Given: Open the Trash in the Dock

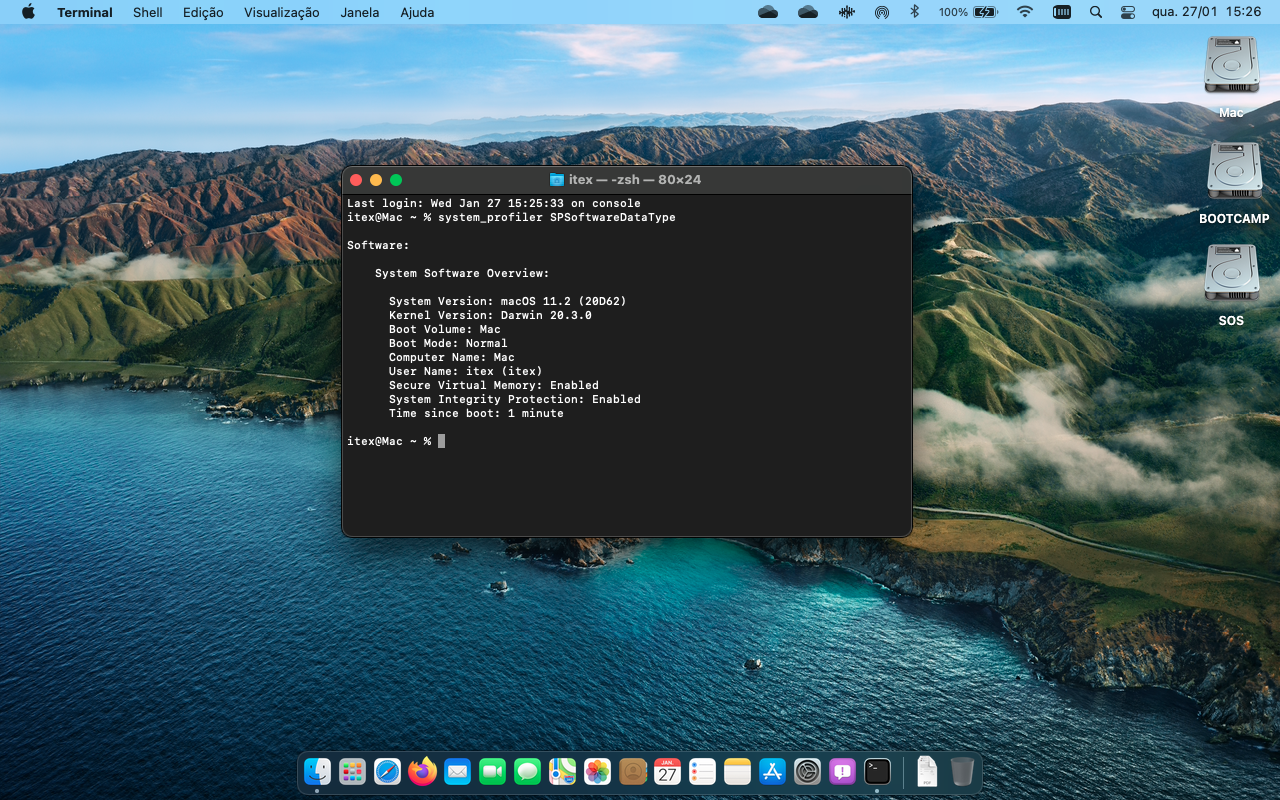Looking at the screenshot, I should (962, 771).
